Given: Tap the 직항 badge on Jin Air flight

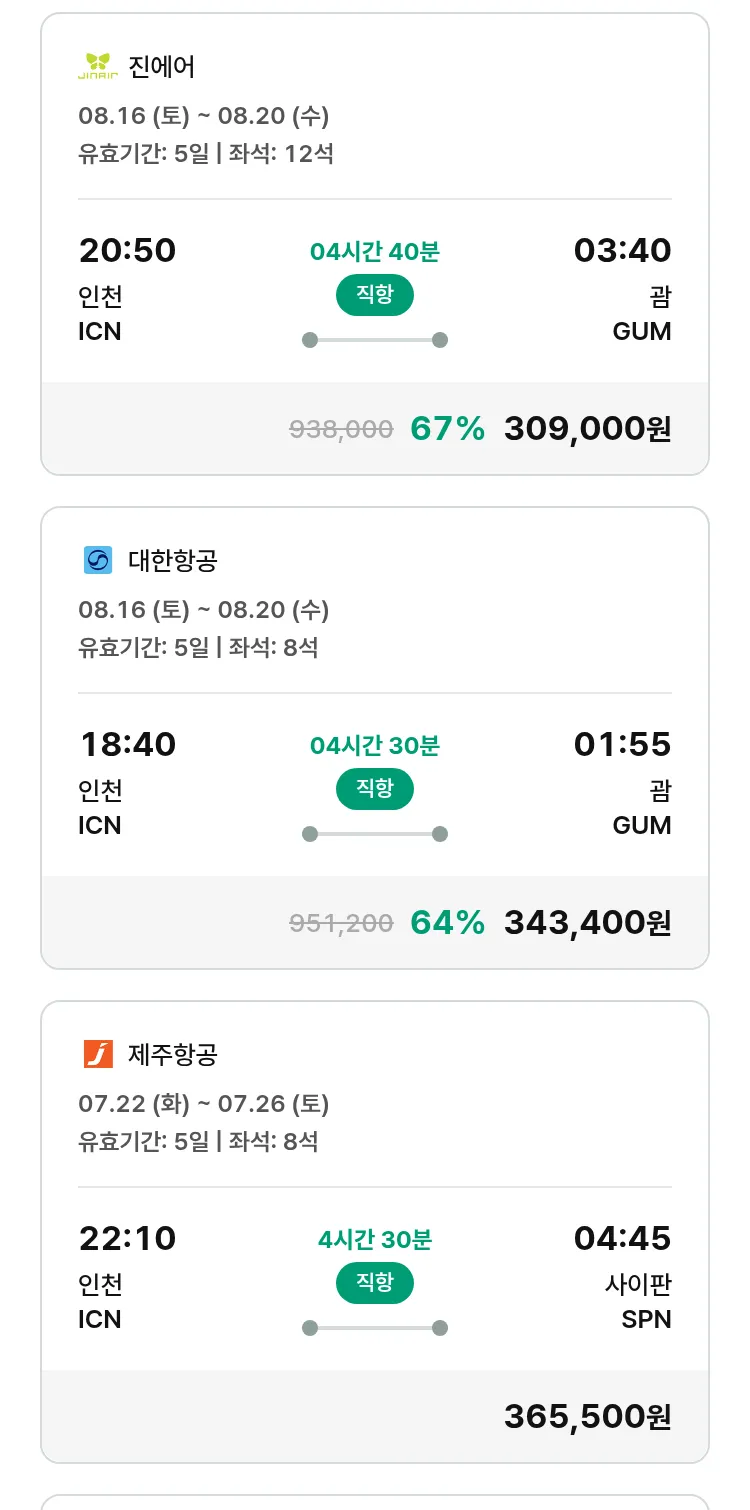Looking at the screenshot, I should tap(375, 295).
